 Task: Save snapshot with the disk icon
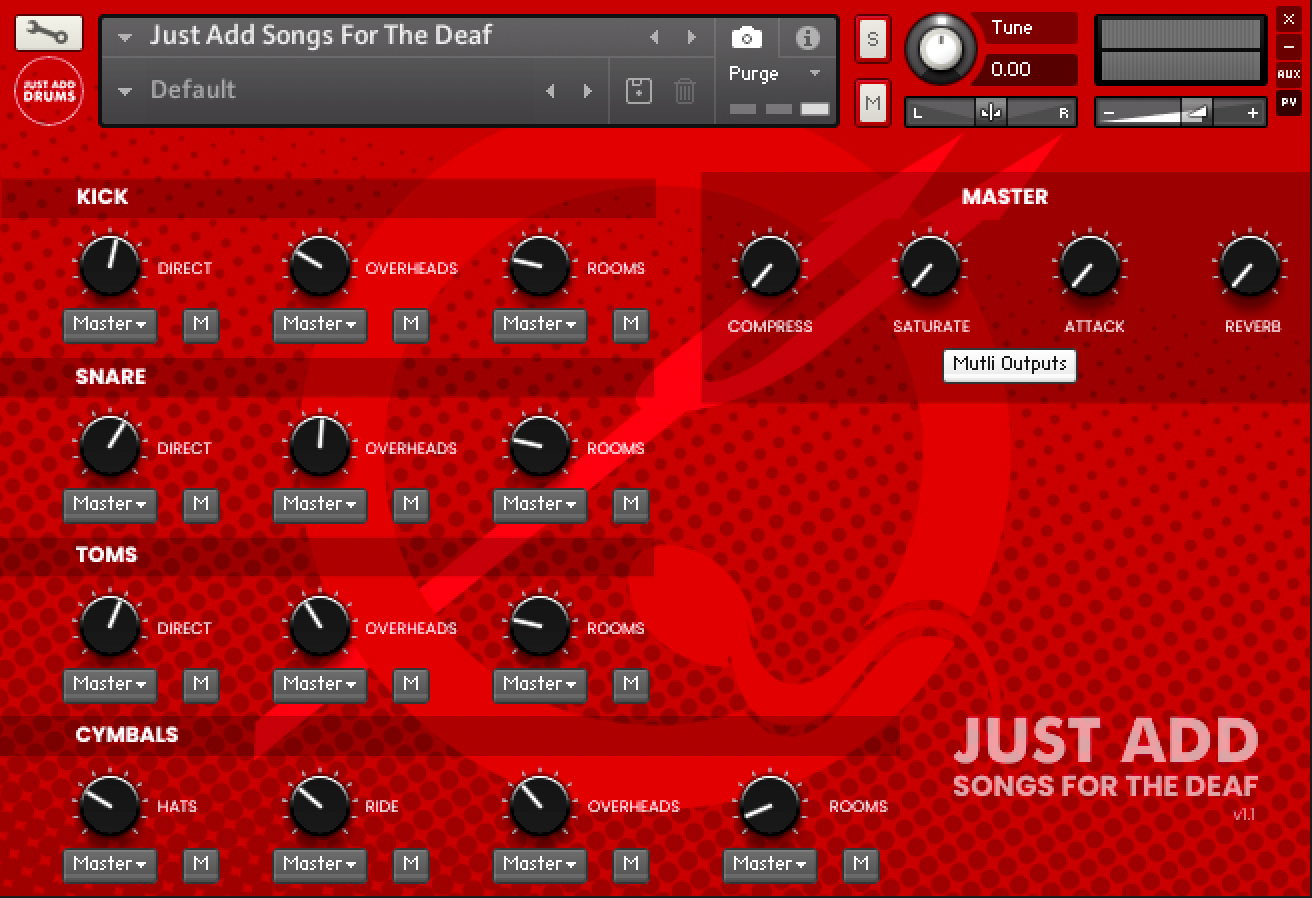click(x=638, y=91)
